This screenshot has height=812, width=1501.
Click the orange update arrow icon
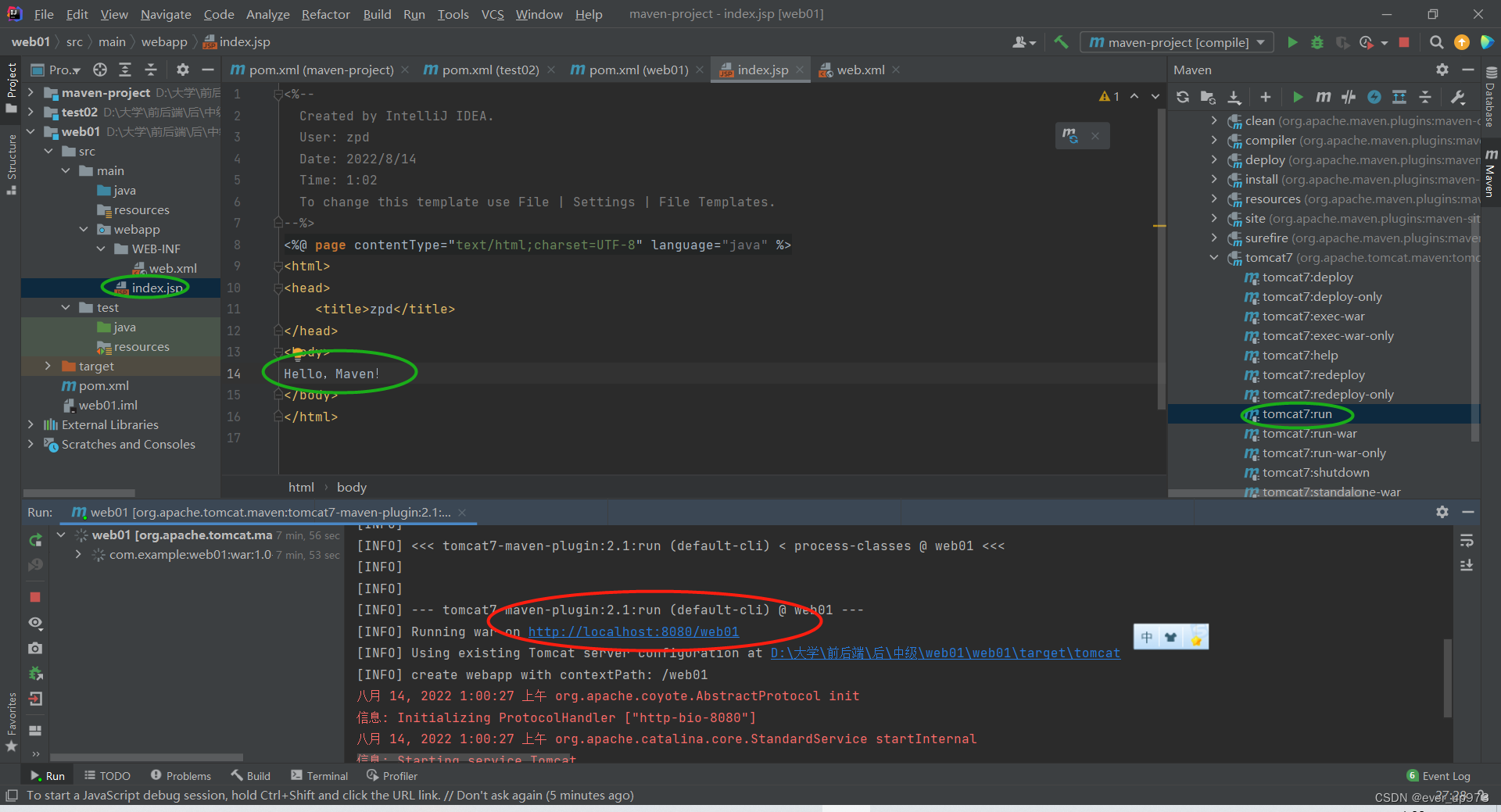(x=1462, y=42)
